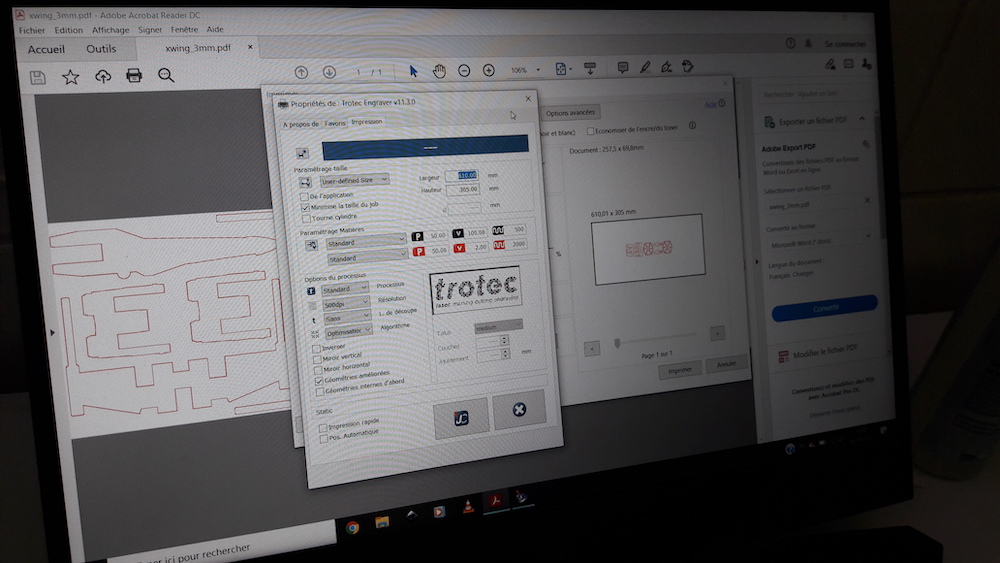Toggle the Minimise la taille du job checkbox
Image resolution: width=1000 pixels, height=563 pixels.
coord(305,208)
